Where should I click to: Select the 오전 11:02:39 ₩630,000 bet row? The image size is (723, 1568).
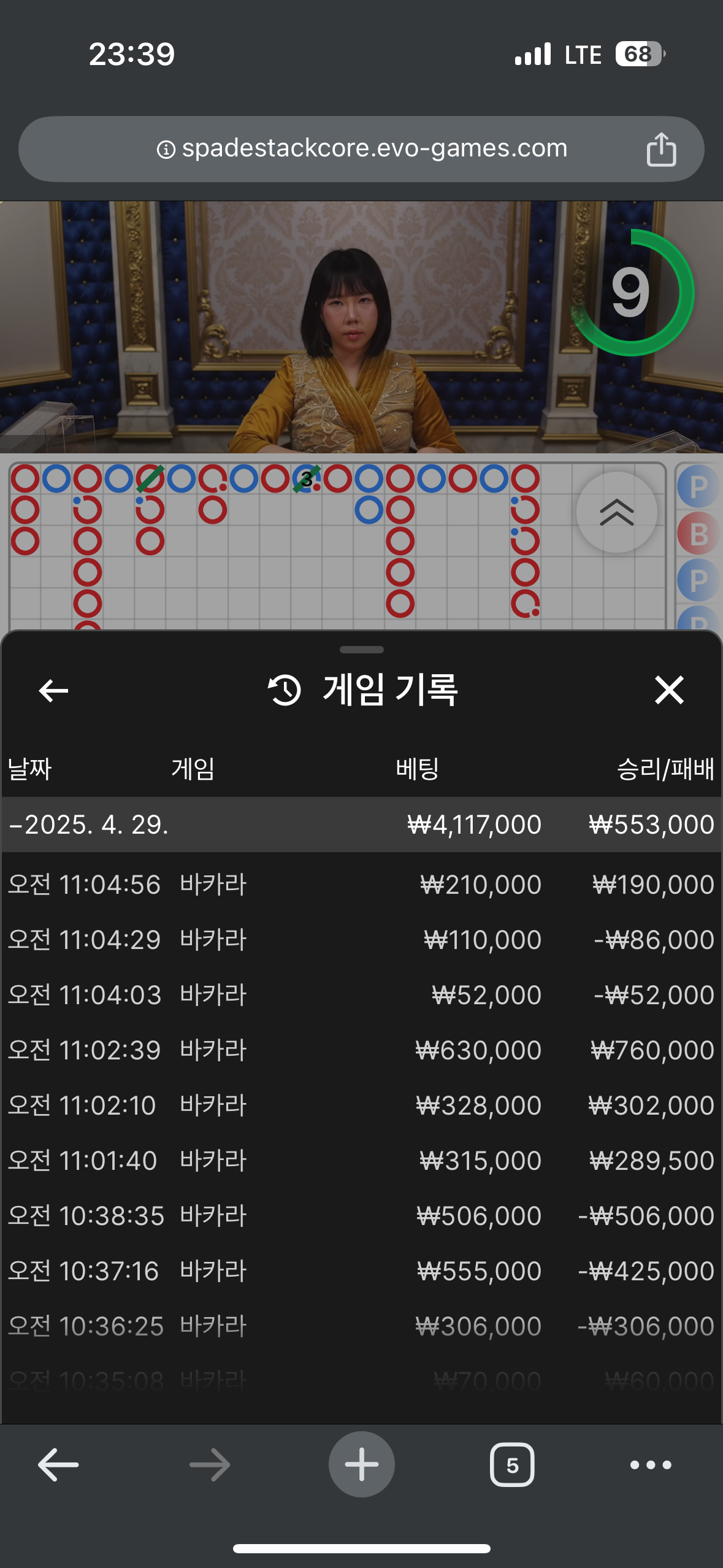click(361, 1050)
